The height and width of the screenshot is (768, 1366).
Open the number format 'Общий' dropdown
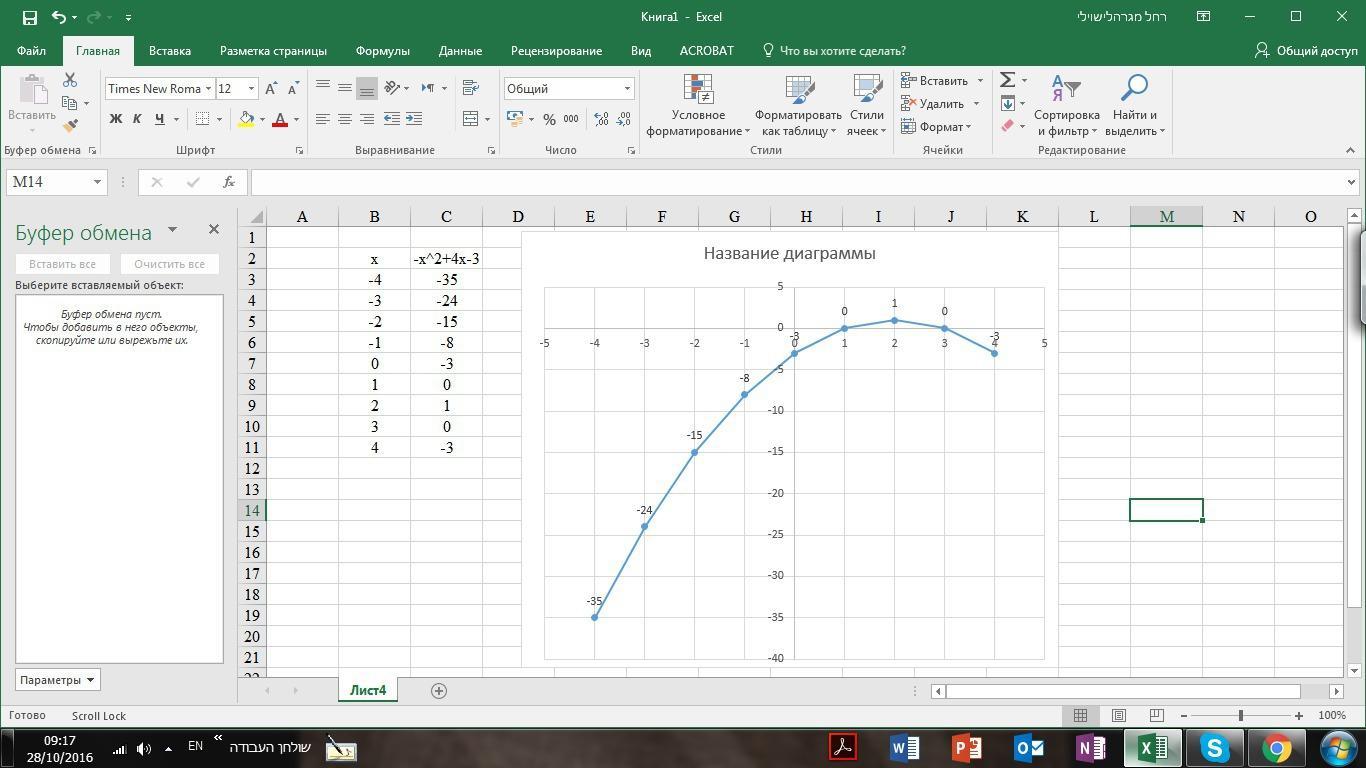click(x=627, y=89)
